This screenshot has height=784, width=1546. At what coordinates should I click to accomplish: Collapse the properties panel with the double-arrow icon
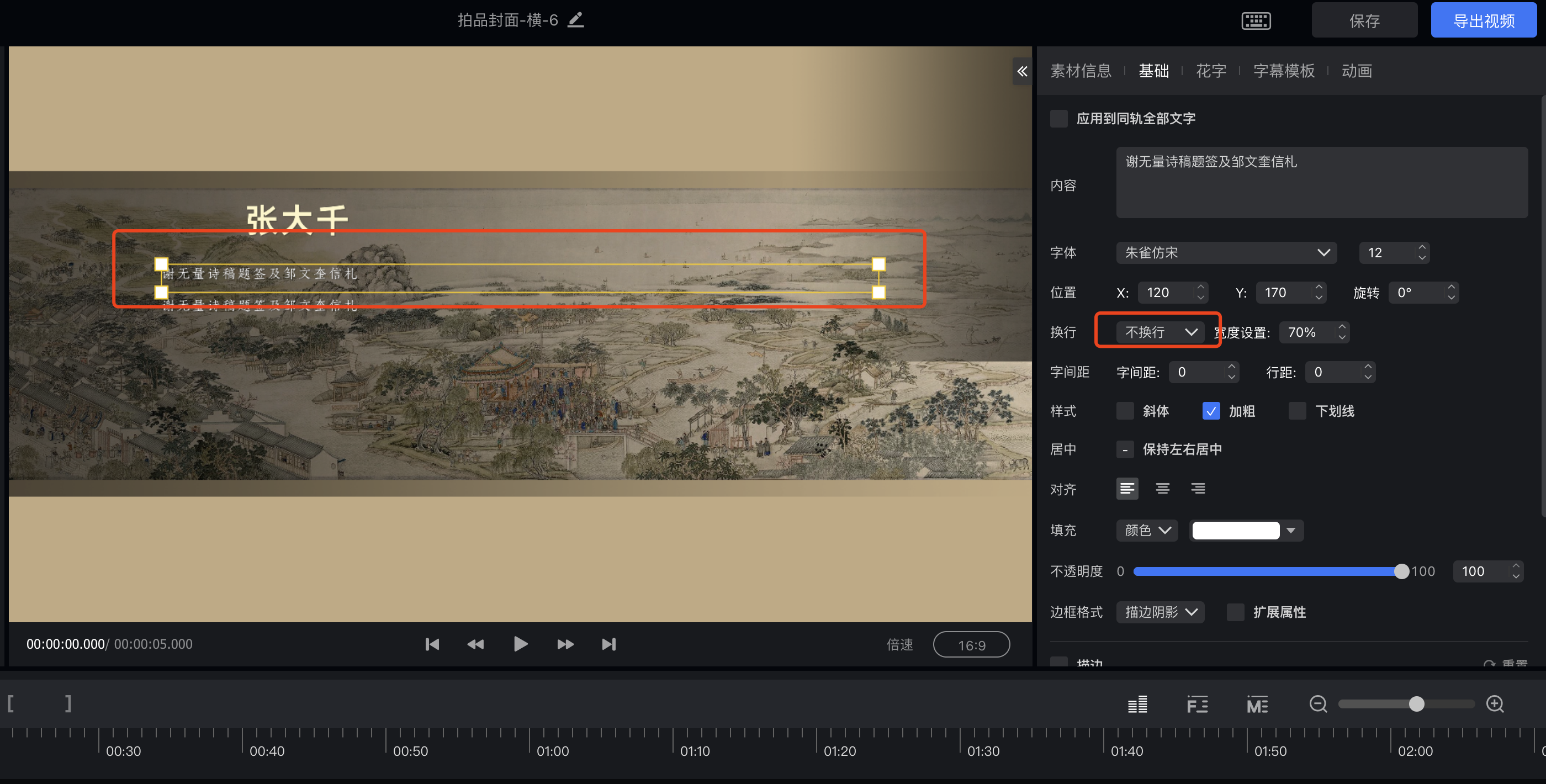pos(1022,71)
